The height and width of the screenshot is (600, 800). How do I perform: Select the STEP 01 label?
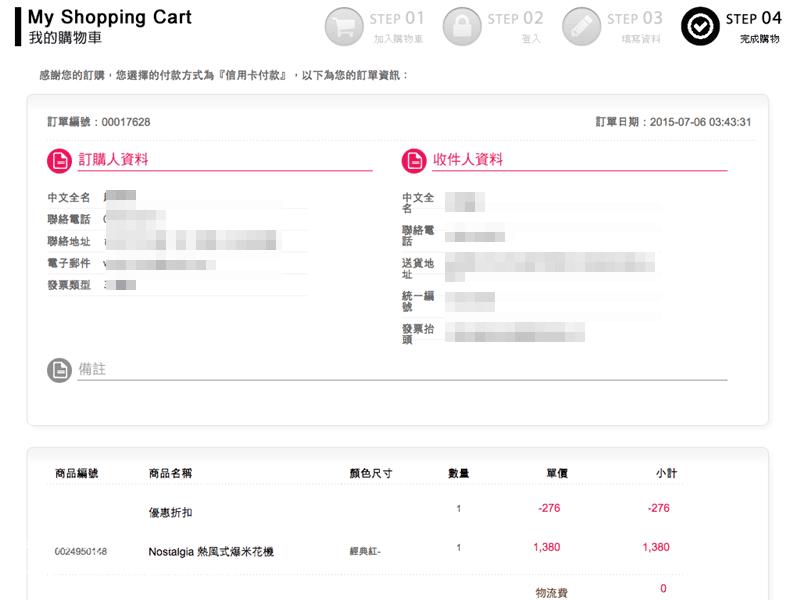tap(397, 19)
